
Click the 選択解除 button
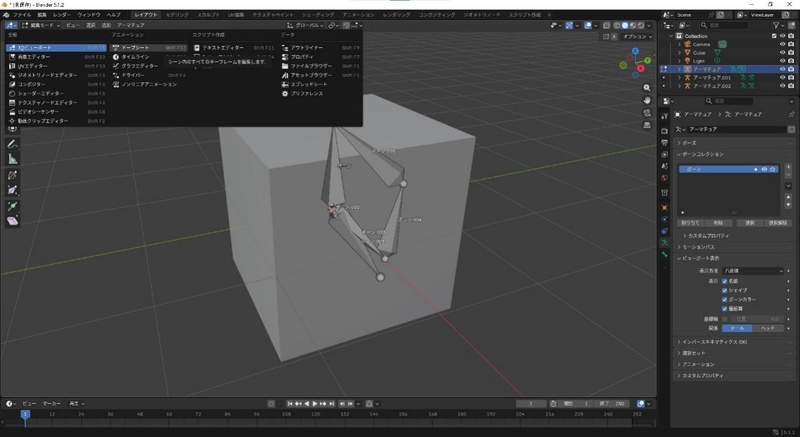pos(778,223)
